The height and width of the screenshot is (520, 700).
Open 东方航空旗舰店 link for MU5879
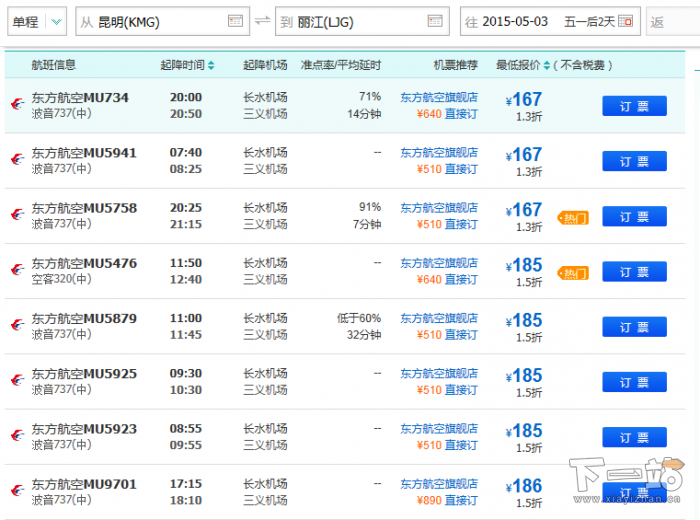pos(439,318)
